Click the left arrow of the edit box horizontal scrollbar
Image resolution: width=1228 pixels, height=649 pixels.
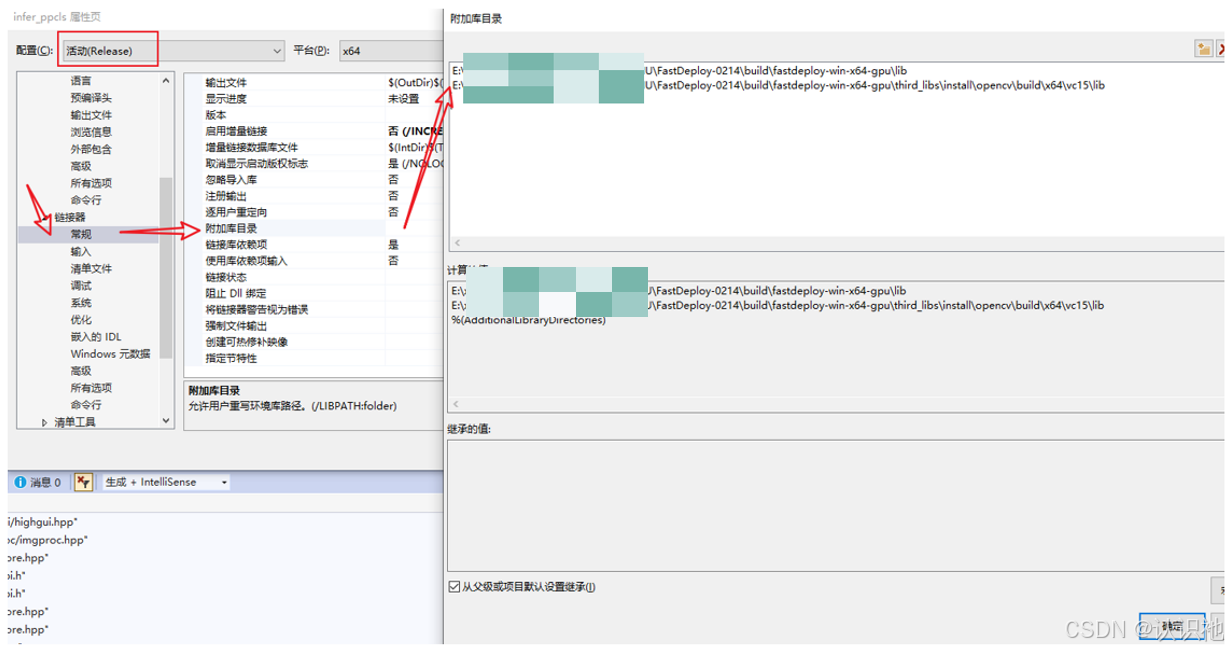point(458,243)
